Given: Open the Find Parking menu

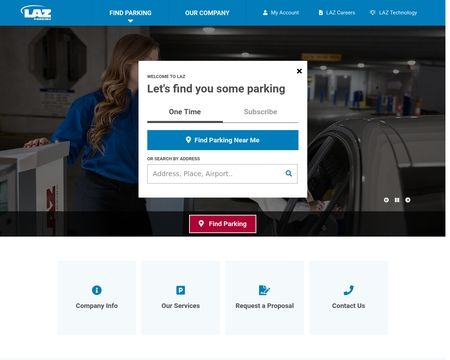Looking at the screenshot, I should tap(130, 13).
